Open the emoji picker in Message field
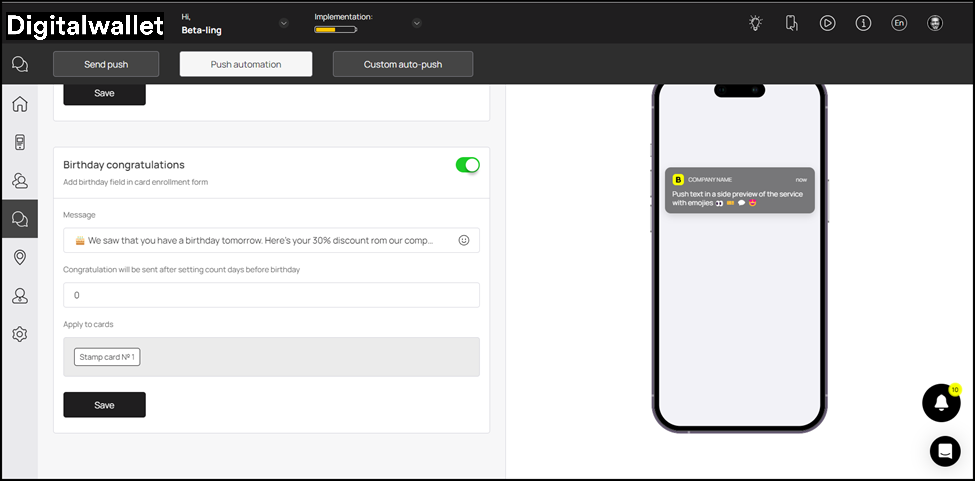Screen dimensions: 975x481 (464, 240)
